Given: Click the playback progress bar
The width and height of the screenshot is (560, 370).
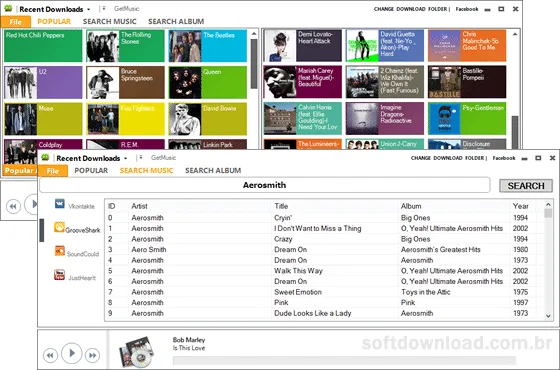Looking at the screenshot, I should tap(344, 360).
